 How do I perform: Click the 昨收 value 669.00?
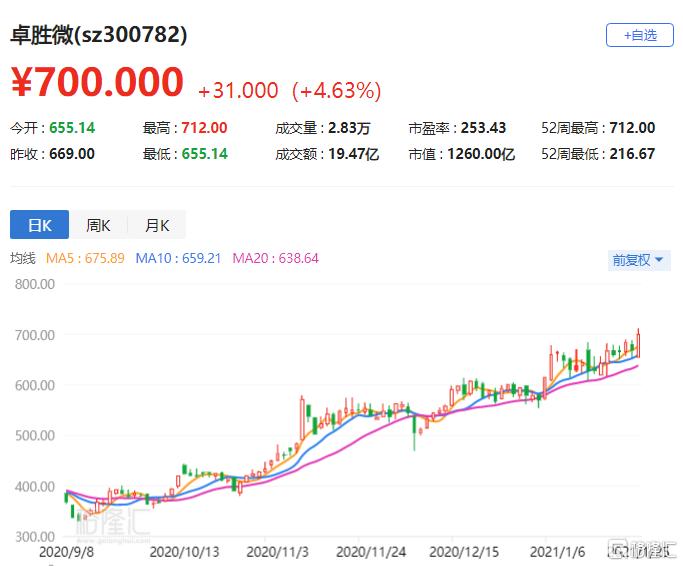pyautogui.click(x=72, y=154)
